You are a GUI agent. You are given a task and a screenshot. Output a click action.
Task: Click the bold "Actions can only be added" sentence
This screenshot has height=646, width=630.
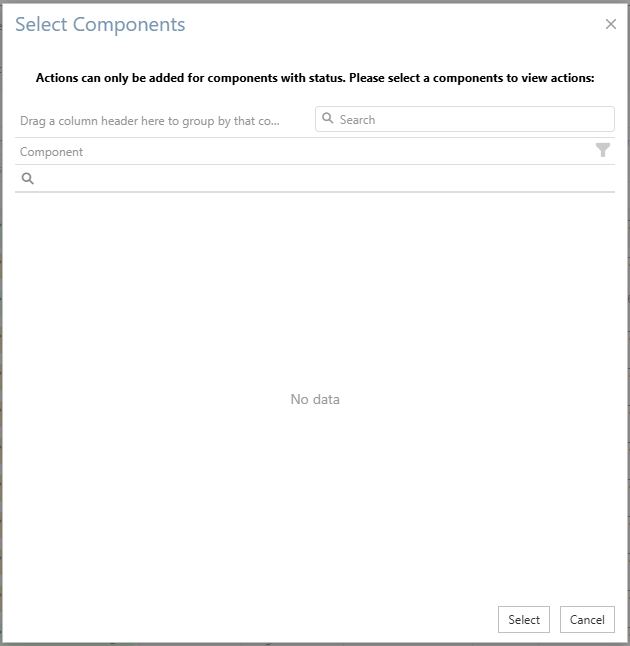pyautogui.click(x=190, y=77)
